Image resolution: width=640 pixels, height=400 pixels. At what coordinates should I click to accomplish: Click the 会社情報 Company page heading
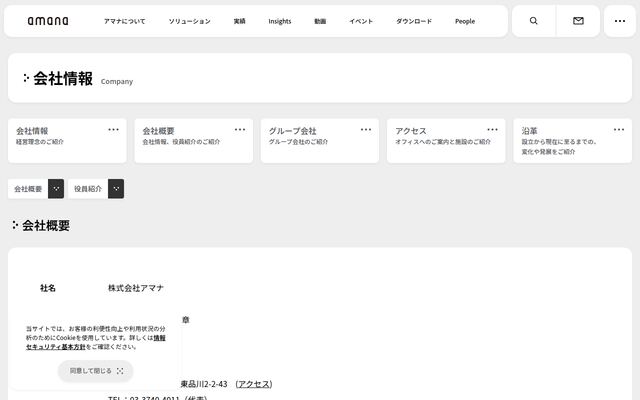pyautogui.click(x=78, y=78)
